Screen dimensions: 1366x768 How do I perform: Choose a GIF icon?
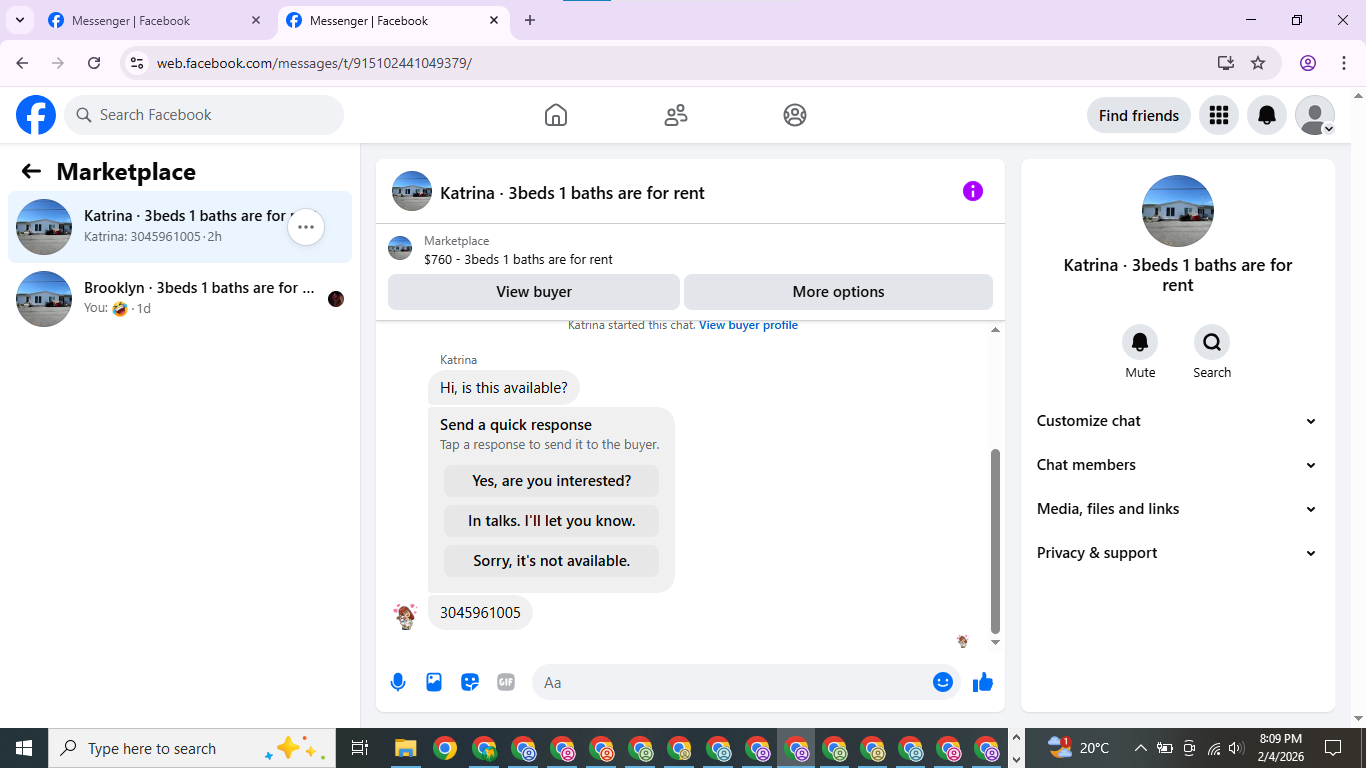click(506, 682)
